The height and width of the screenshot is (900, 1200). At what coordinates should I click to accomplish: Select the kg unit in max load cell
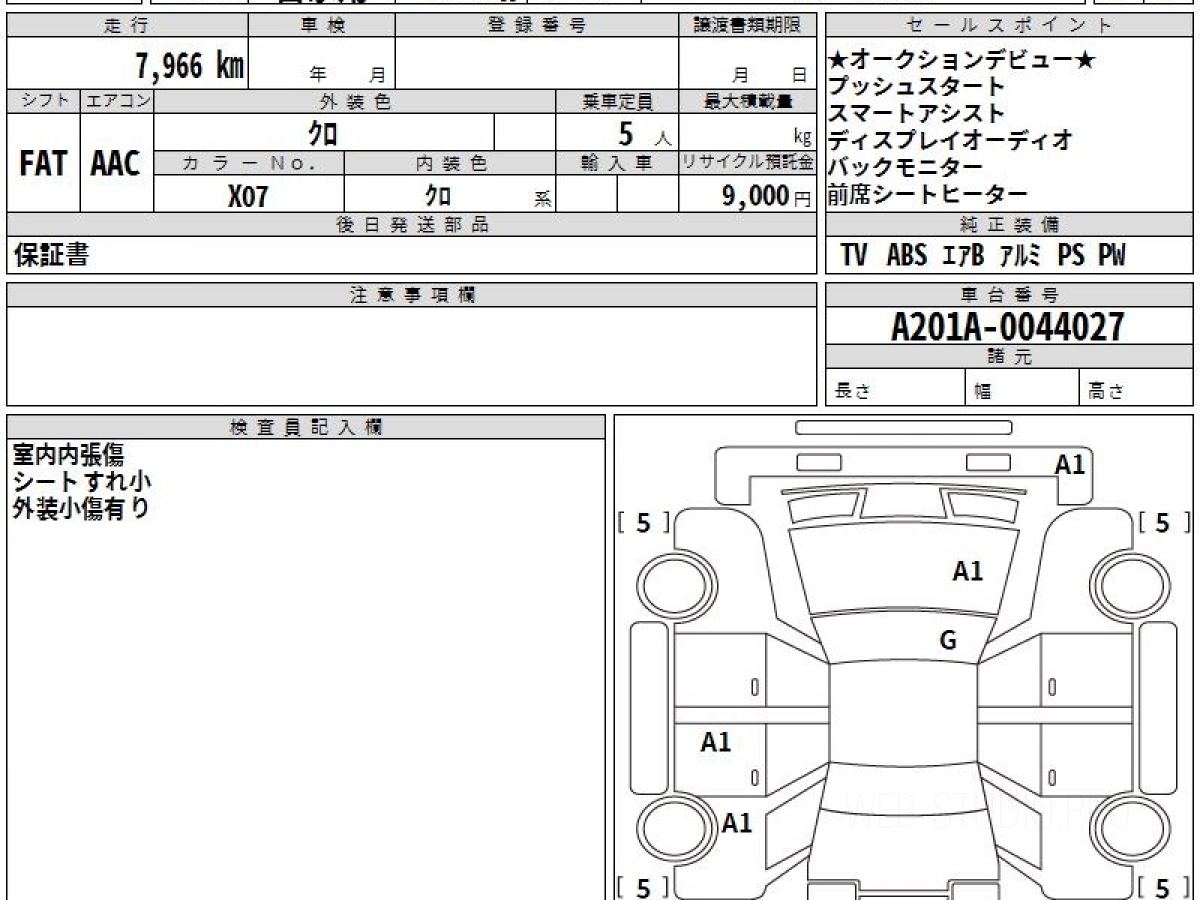(x=802, y=139)
